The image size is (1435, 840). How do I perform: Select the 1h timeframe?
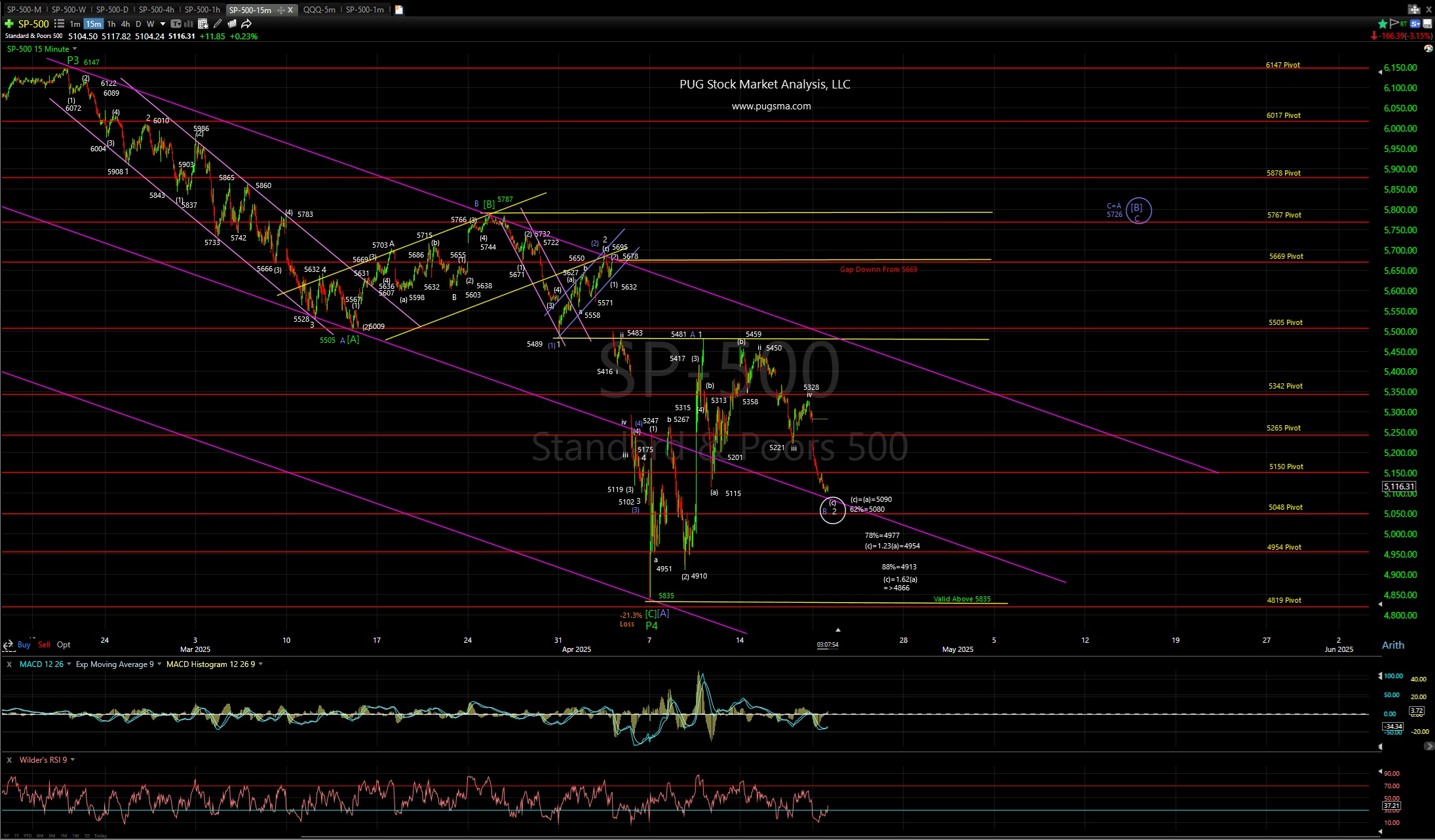pyautogui.click(x=111, y=24)
